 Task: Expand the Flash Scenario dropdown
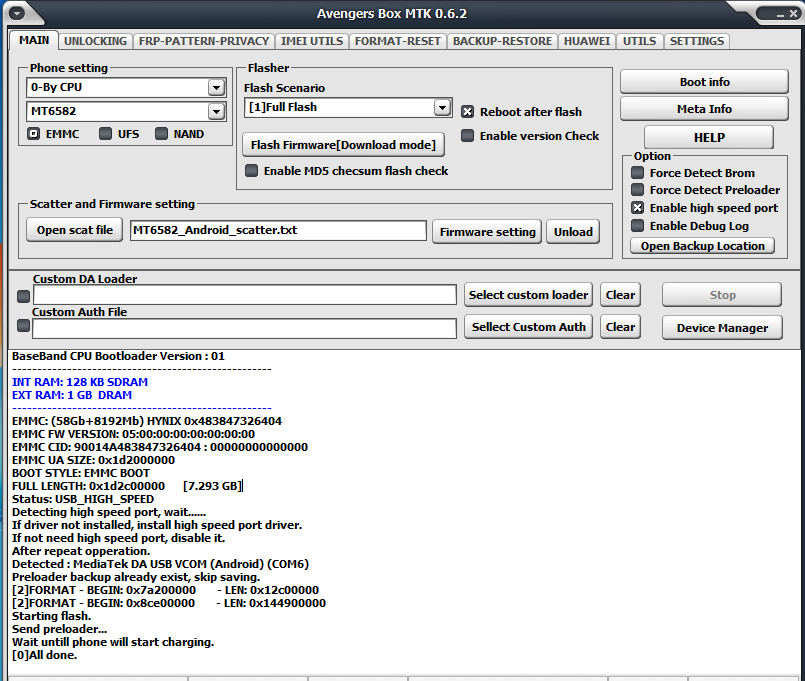pos(442,107)
